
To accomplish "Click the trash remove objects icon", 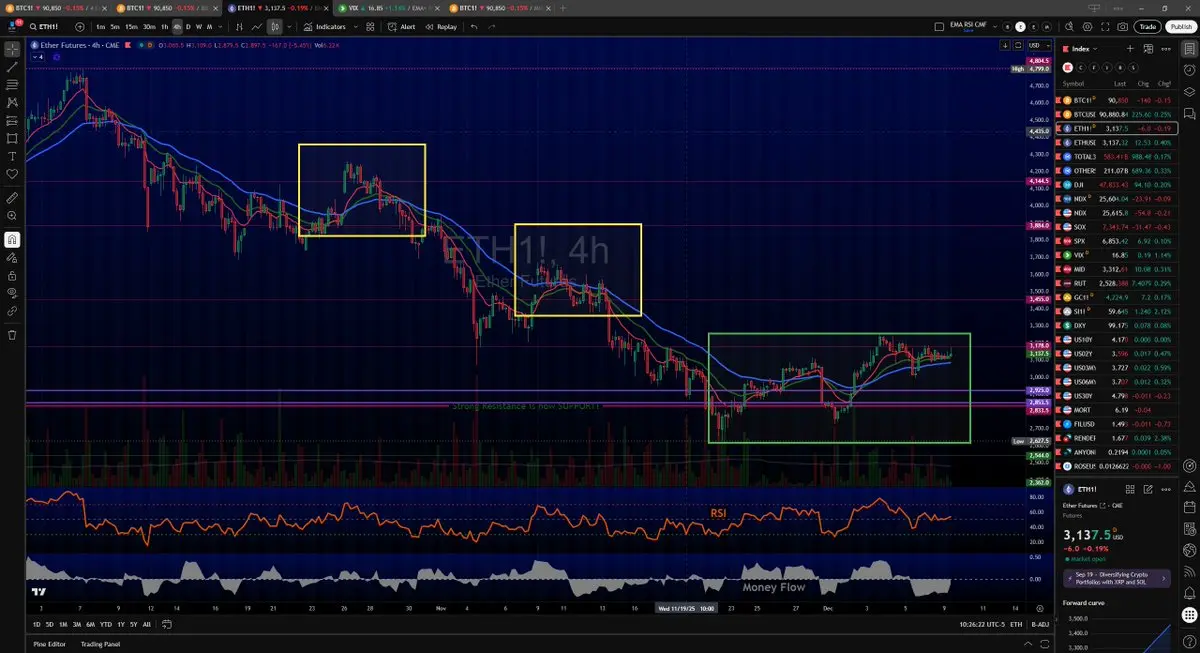I will pyautogui.click(x=12, y=334).
